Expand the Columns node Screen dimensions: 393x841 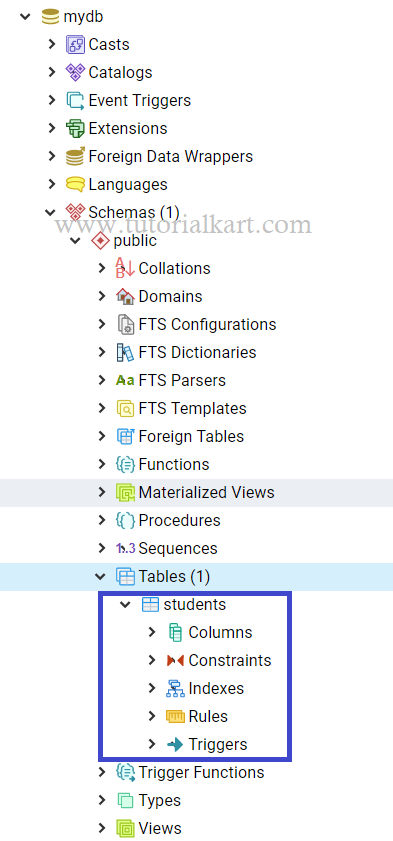click(x=152, y=632)
